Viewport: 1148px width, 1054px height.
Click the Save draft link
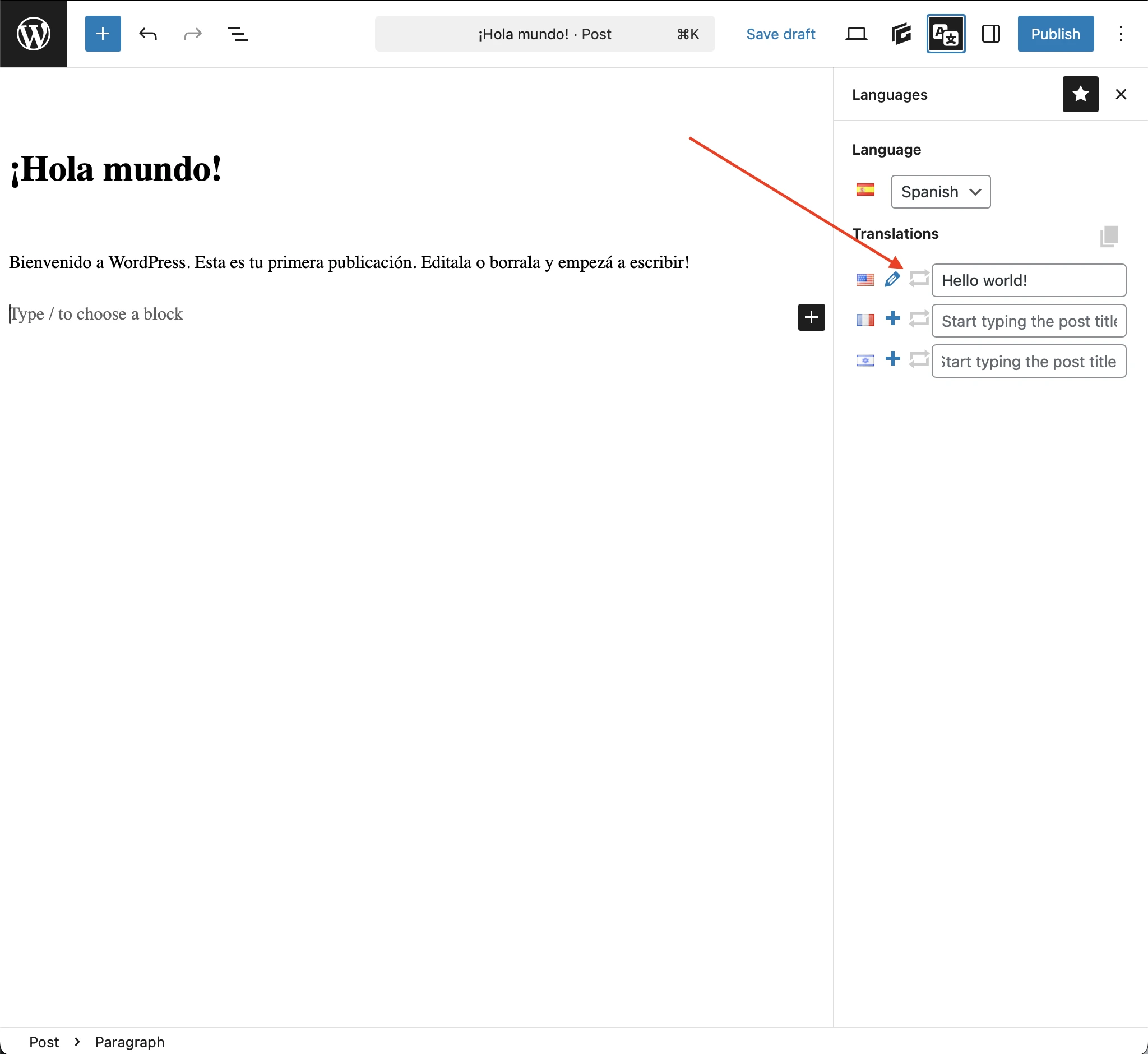point(780,34)
